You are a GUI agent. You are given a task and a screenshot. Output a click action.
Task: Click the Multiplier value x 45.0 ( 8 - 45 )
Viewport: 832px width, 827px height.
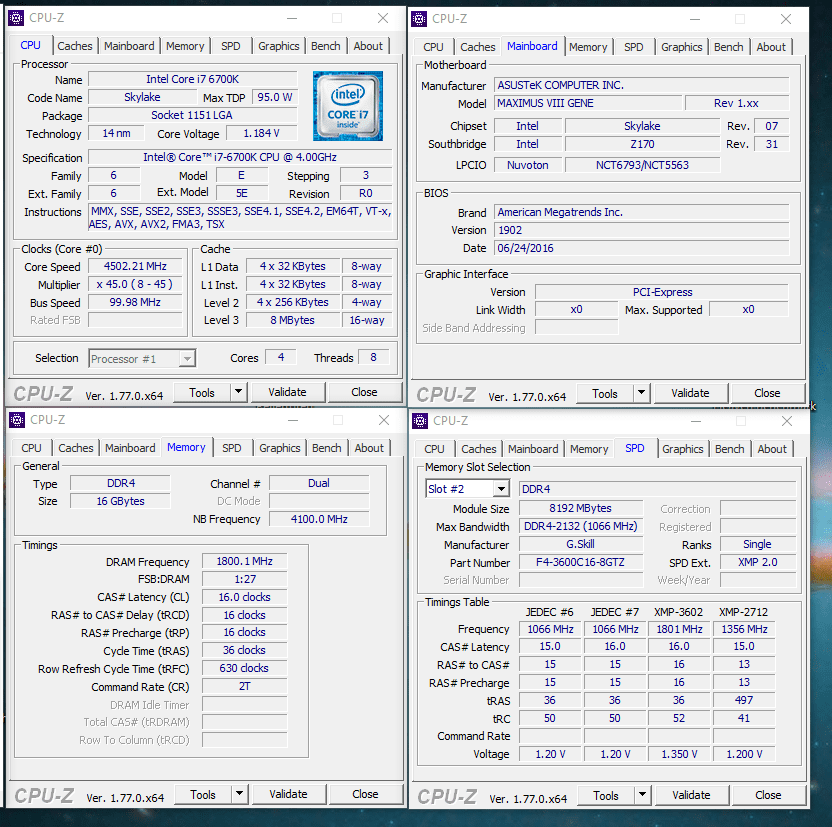135,284
